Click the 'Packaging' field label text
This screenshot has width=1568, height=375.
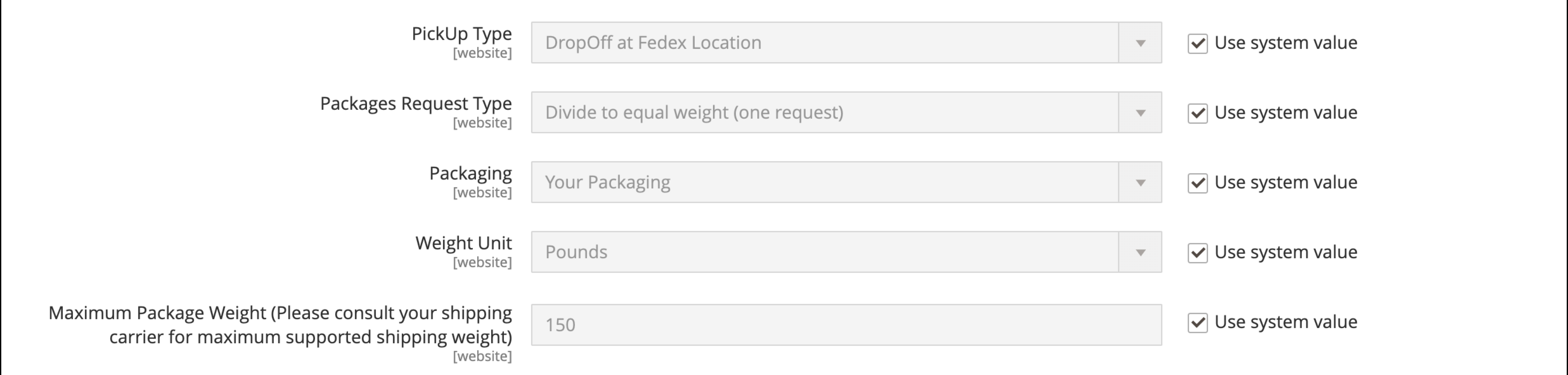coord(471,174)
